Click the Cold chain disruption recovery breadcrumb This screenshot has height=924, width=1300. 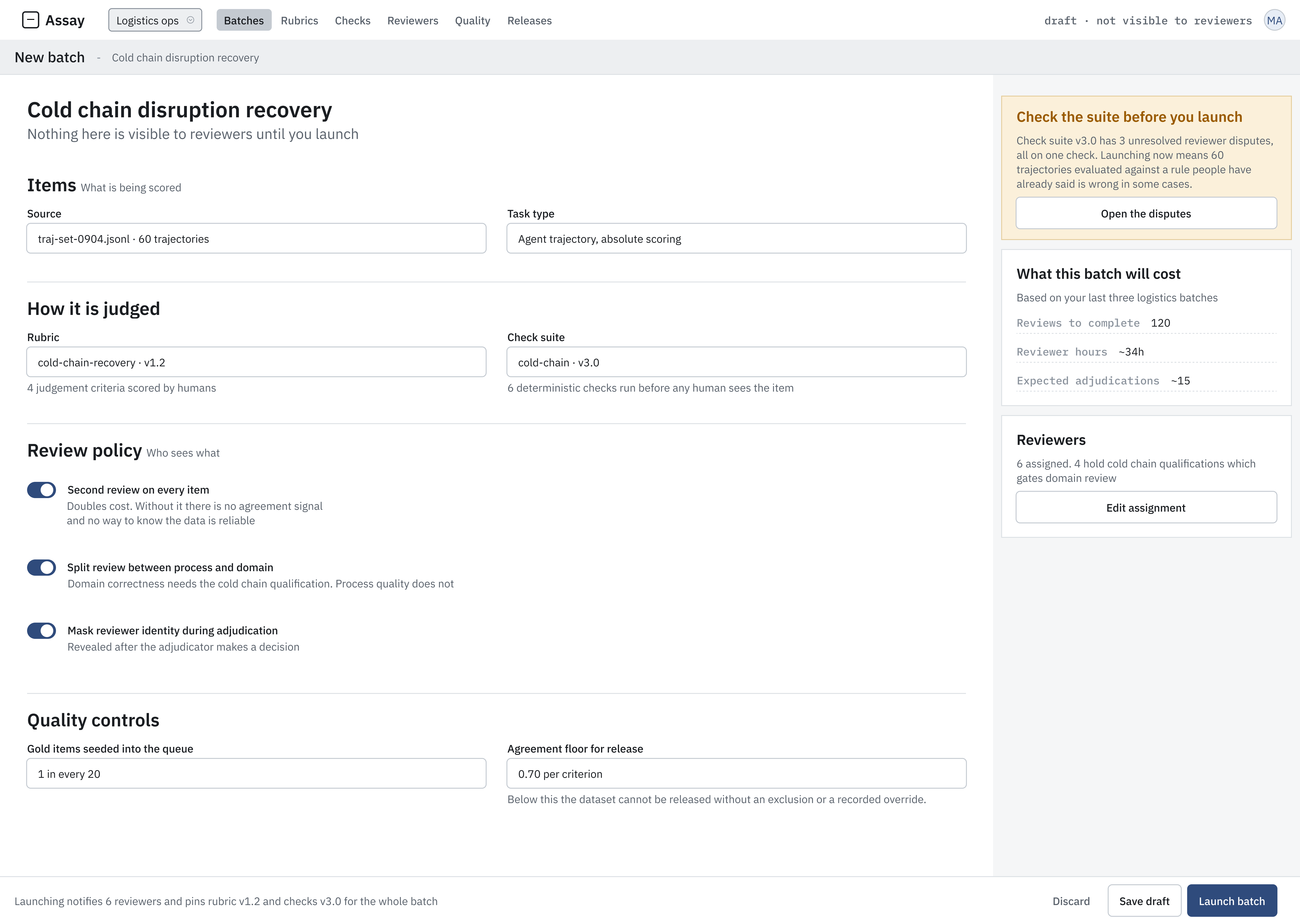click(186, 58)
